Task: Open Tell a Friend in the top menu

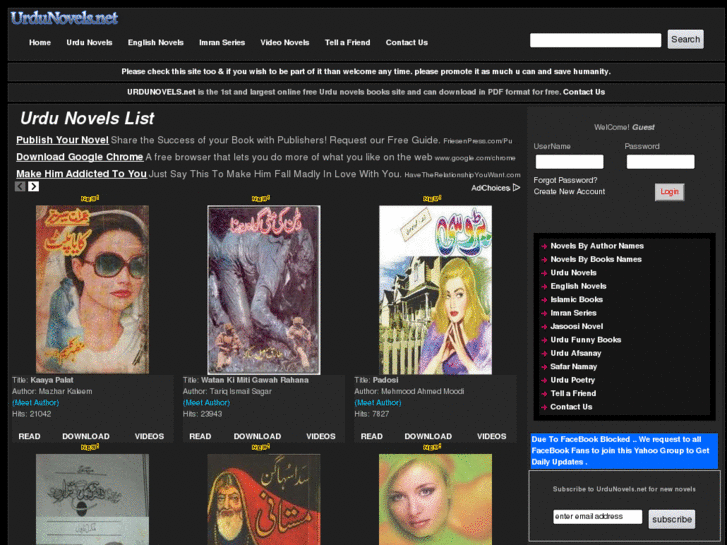Action: tap(348, 43)
